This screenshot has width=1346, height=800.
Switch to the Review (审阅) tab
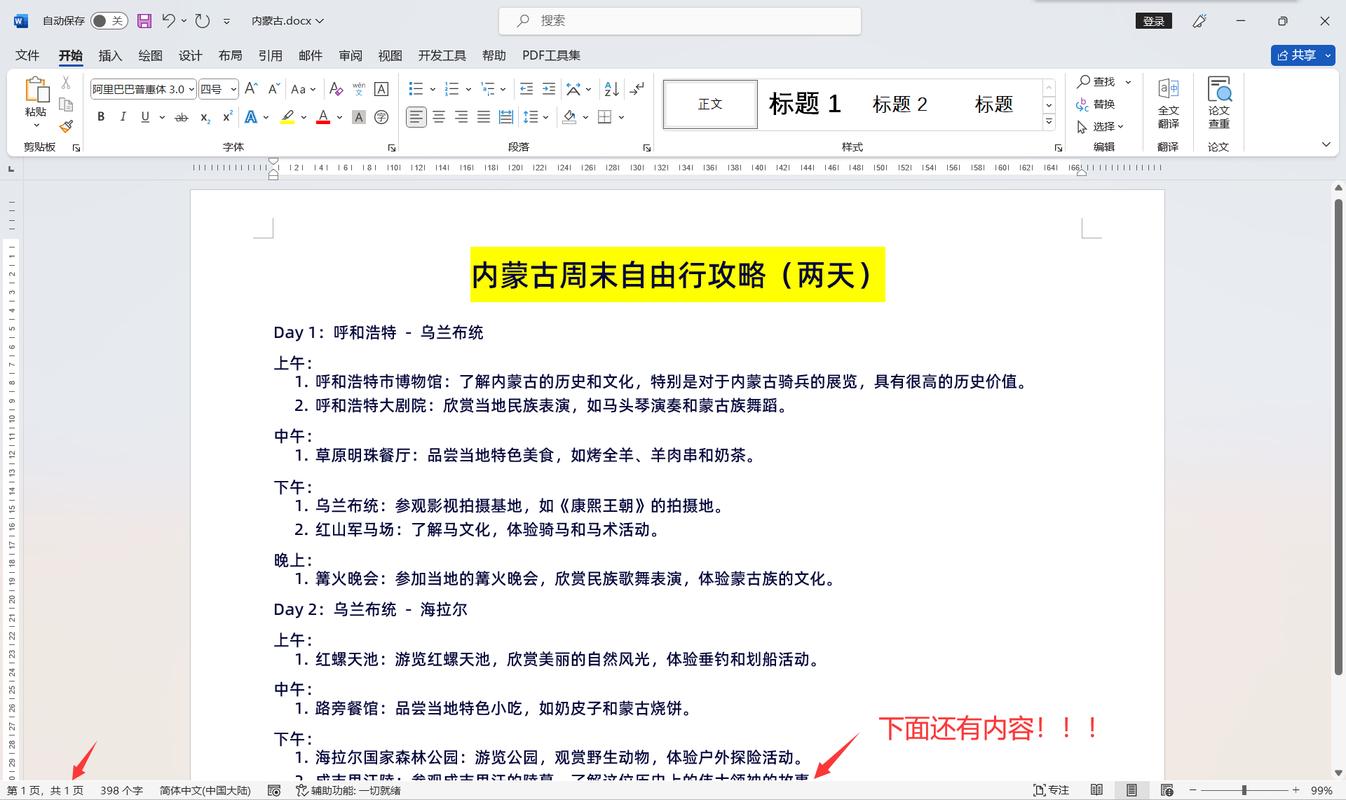point(350,55)
